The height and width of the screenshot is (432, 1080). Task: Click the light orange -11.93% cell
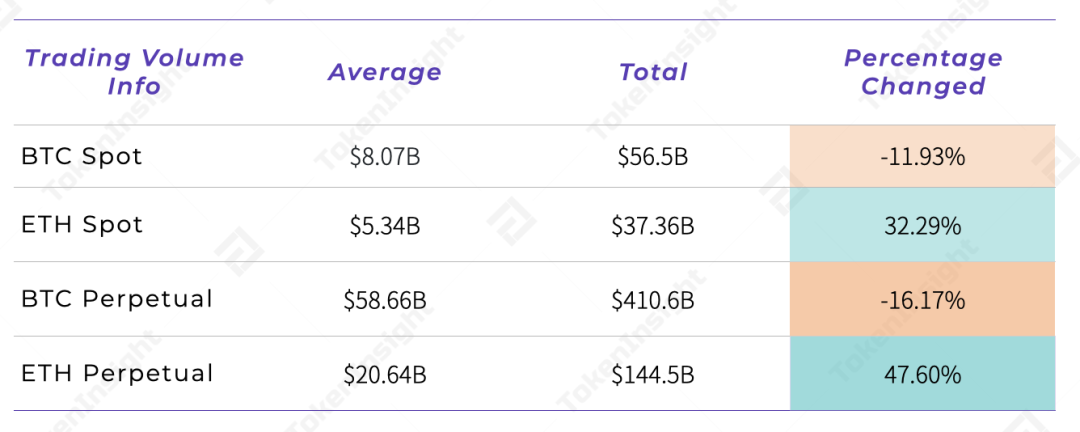coord(922,157)
